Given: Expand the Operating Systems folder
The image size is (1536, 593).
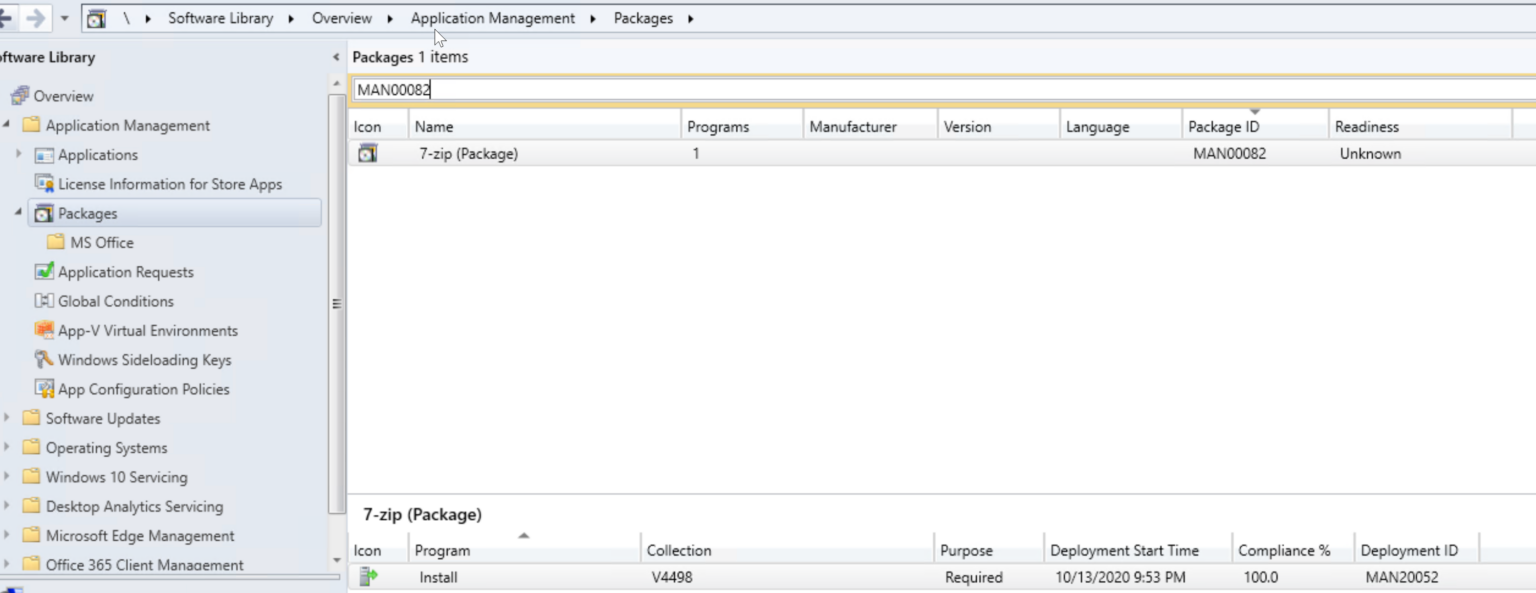Looking at the screenshot, I should click(x=6, y=447).
